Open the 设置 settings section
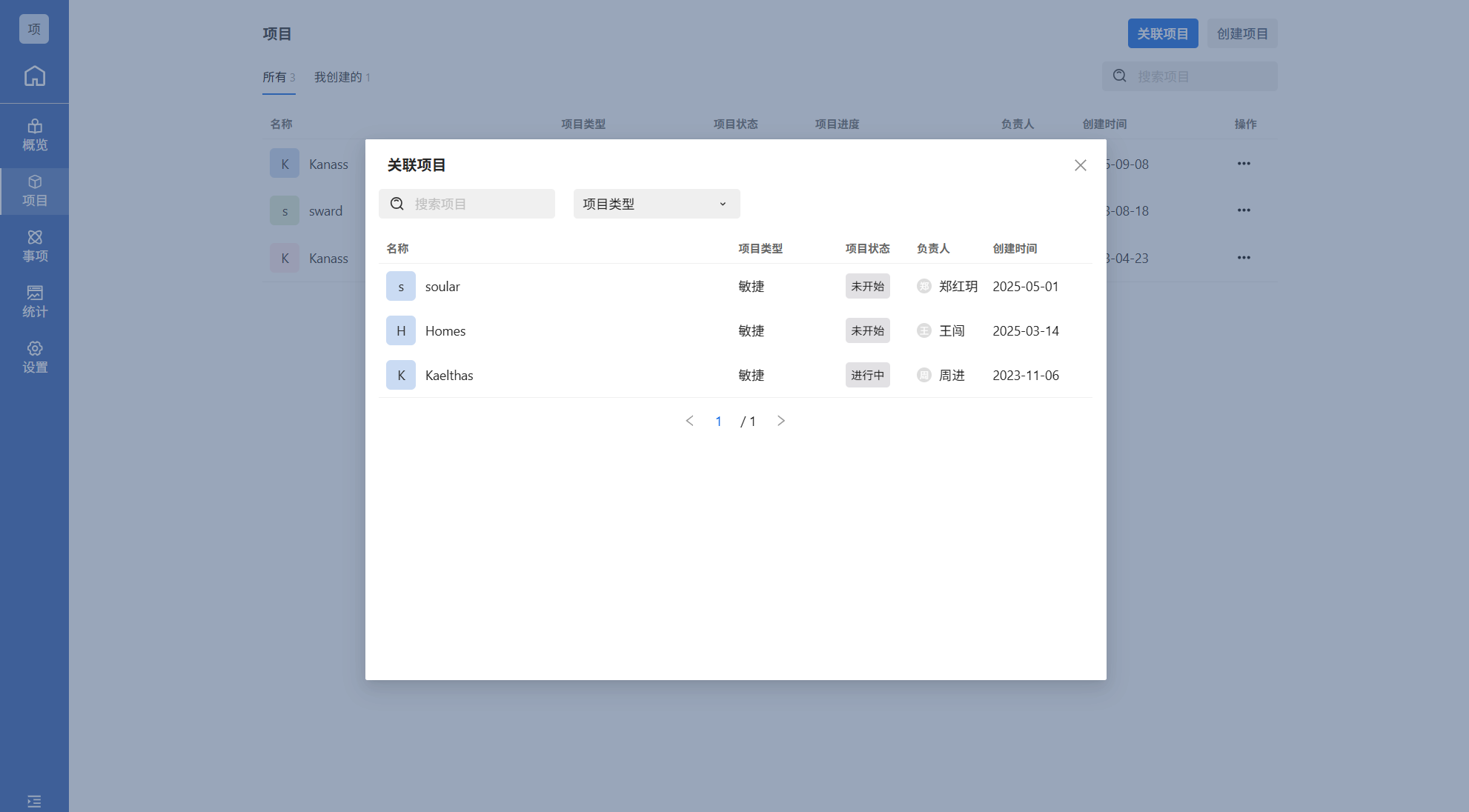Image resolution: width=1469 pixels, height=812 pixels. 34,358
